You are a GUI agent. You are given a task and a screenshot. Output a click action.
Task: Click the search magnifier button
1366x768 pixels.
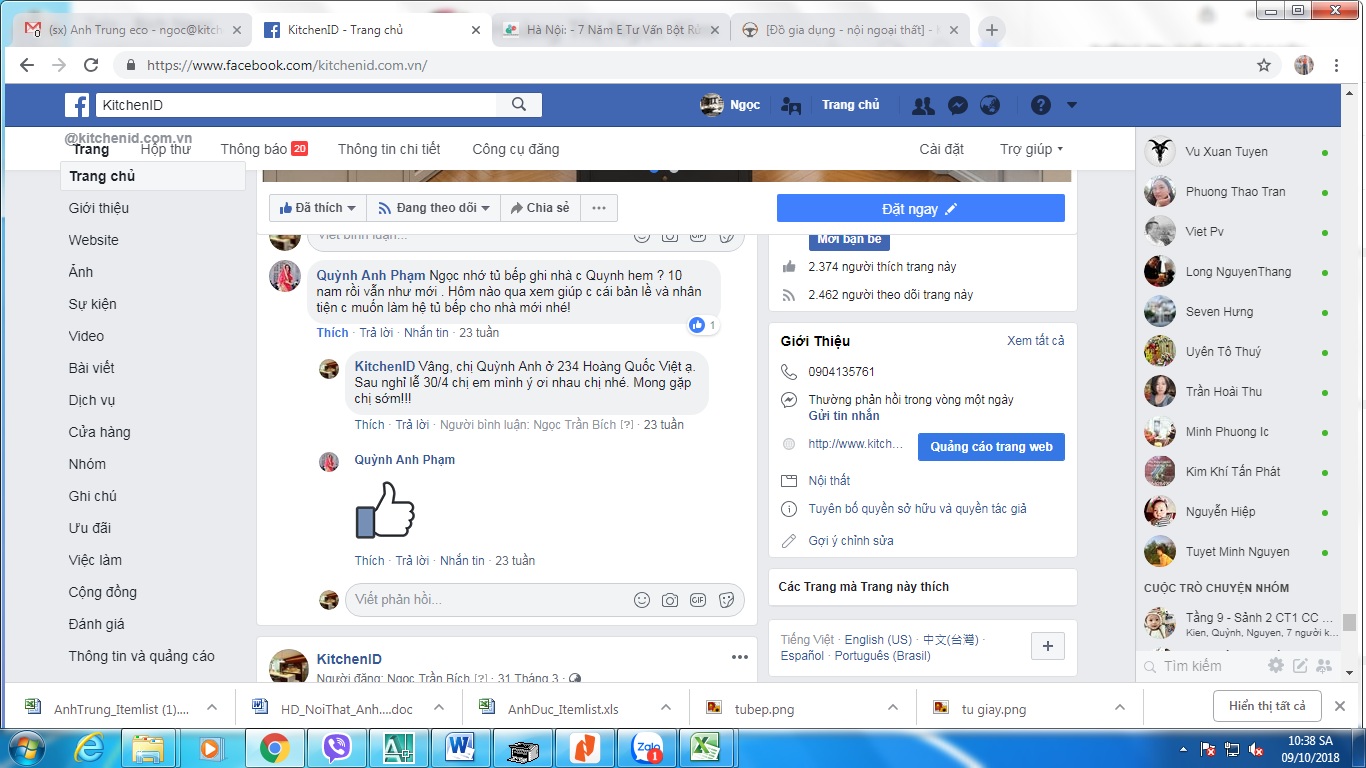click(x=519, y=105)
